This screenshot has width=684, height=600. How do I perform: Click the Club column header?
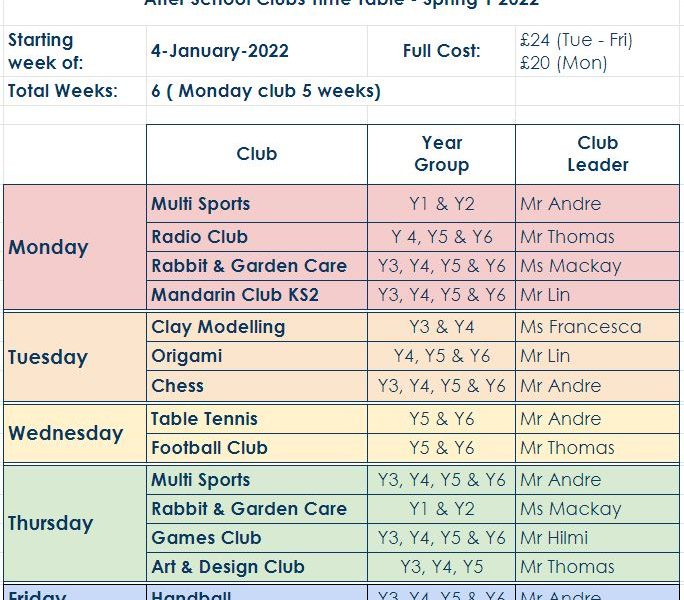[x=257, y=154]
